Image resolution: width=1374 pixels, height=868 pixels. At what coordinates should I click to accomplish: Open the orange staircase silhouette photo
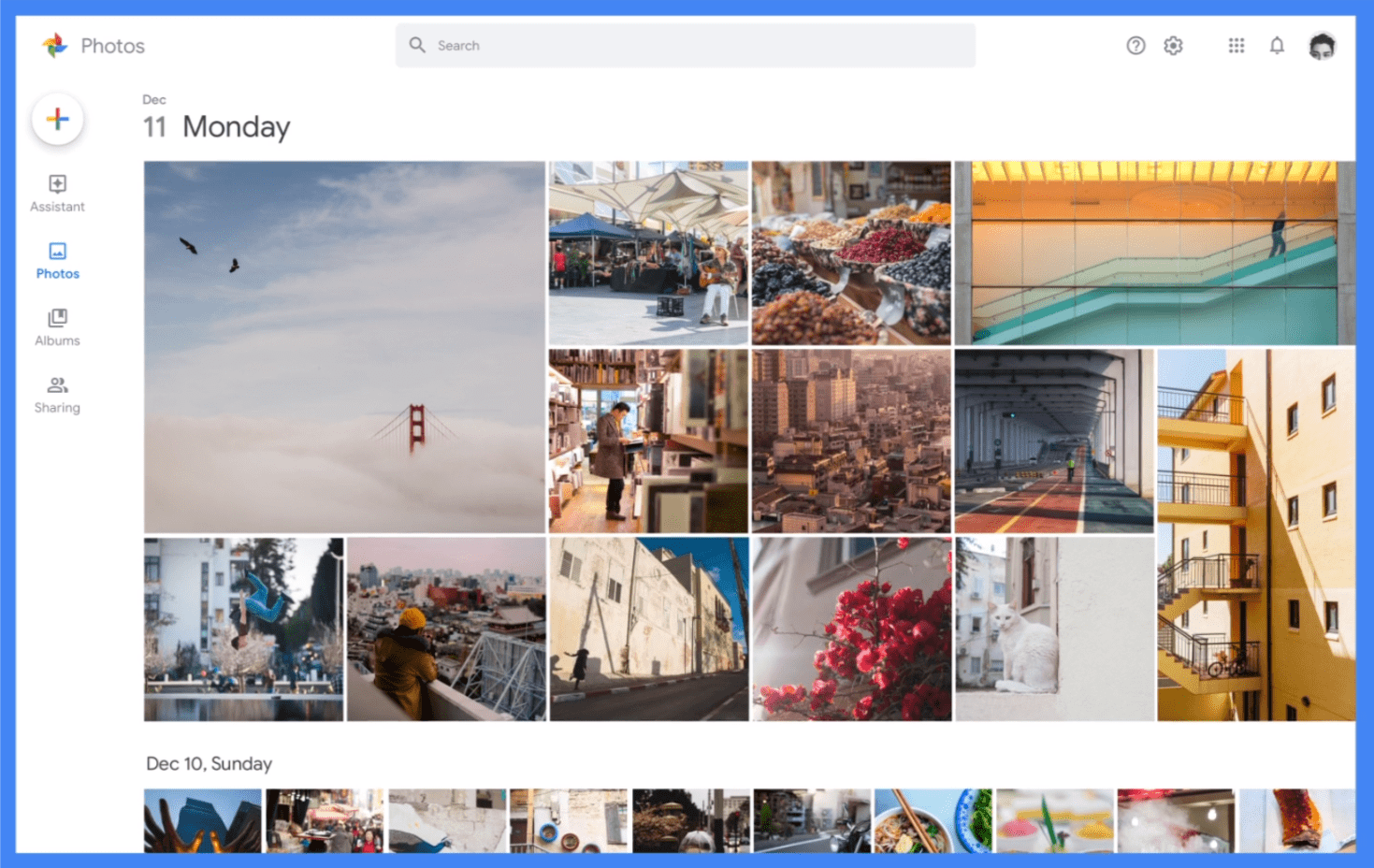[1155, 253]
